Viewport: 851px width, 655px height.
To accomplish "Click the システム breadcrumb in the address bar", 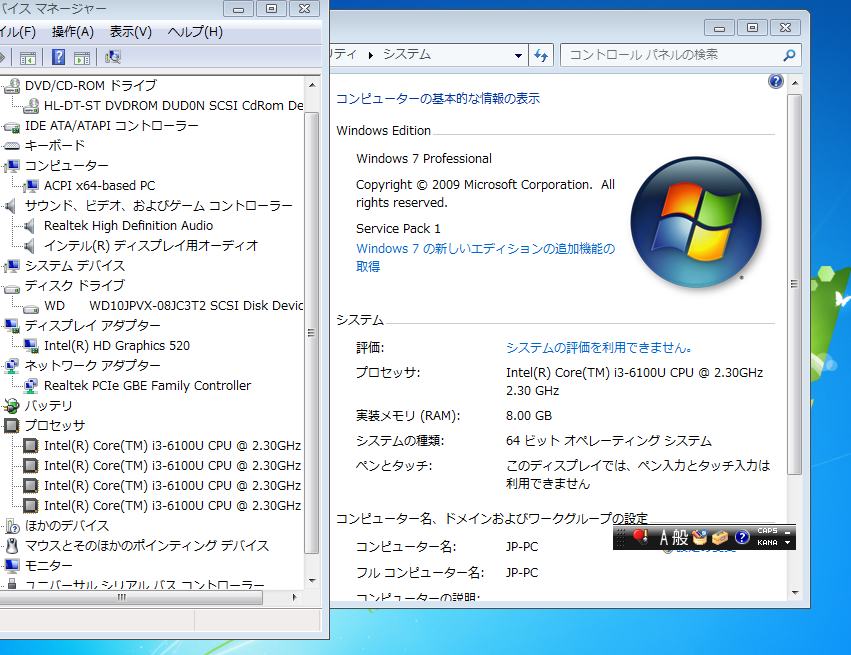I will [407, 54].
